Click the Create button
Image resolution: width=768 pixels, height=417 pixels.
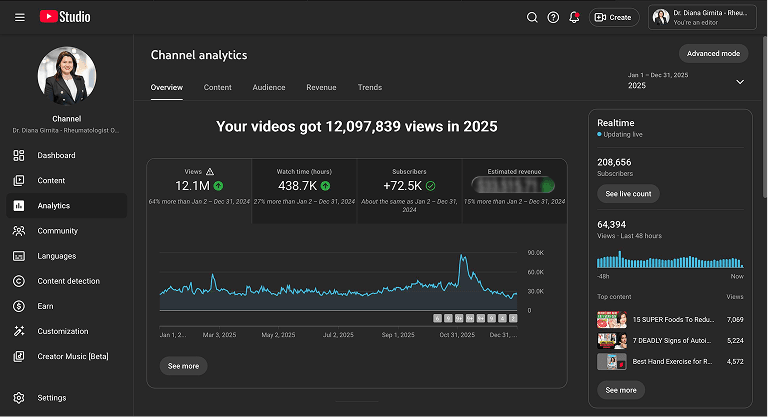(x=612, y=17)
